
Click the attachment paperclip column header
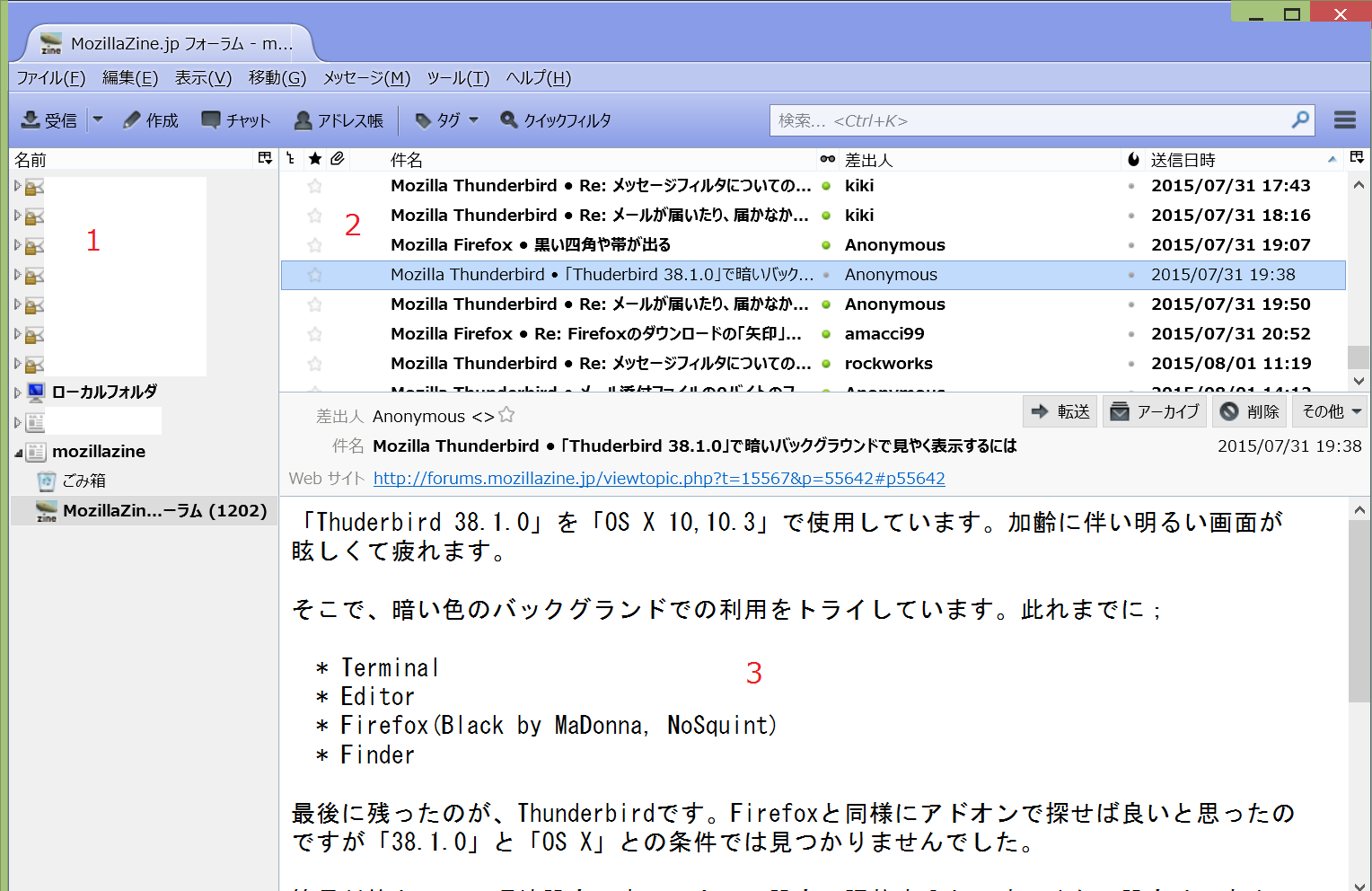tap(338, 159)
